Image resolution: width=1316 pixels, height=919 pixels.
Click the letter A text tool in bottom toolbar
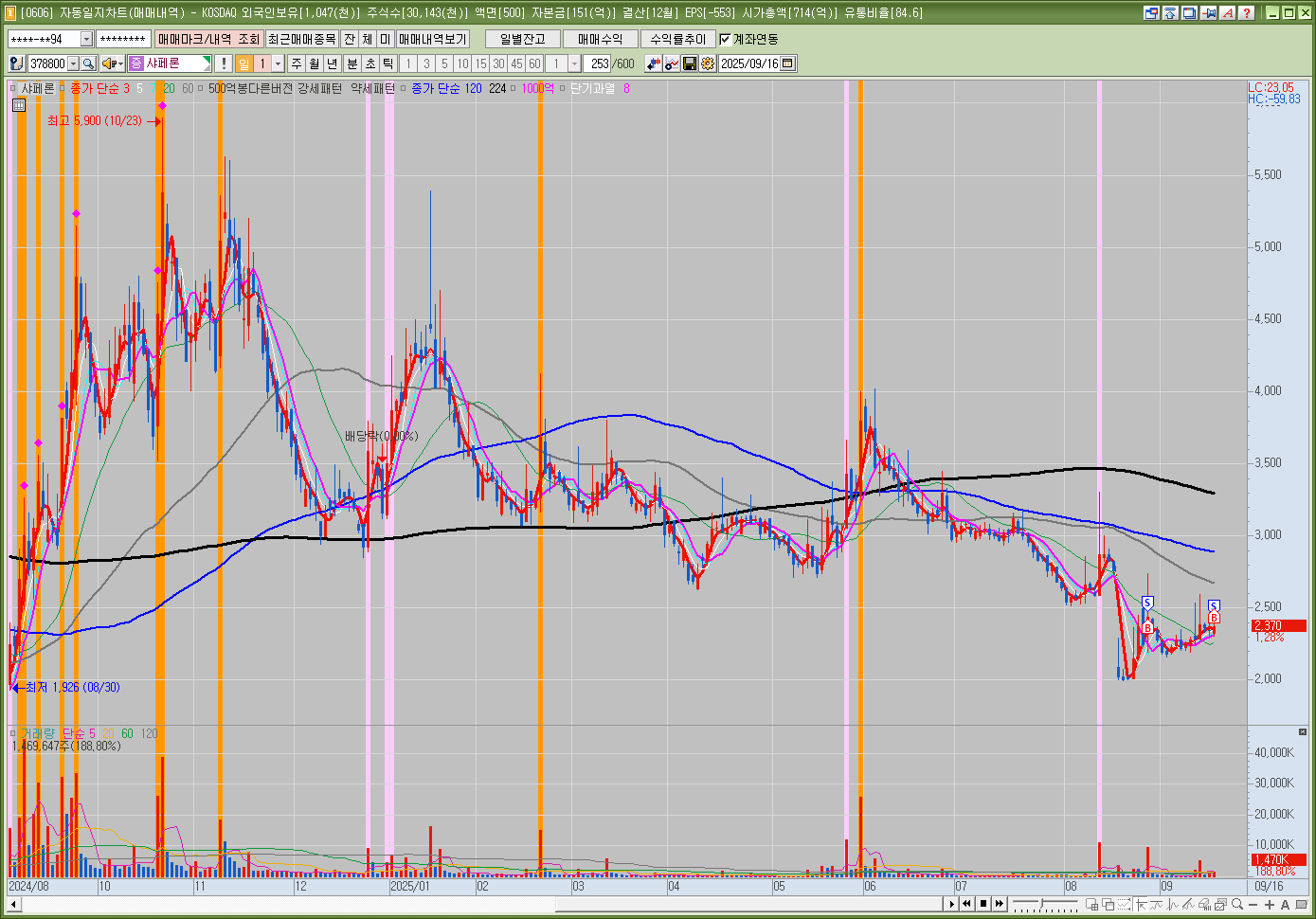1285,904
